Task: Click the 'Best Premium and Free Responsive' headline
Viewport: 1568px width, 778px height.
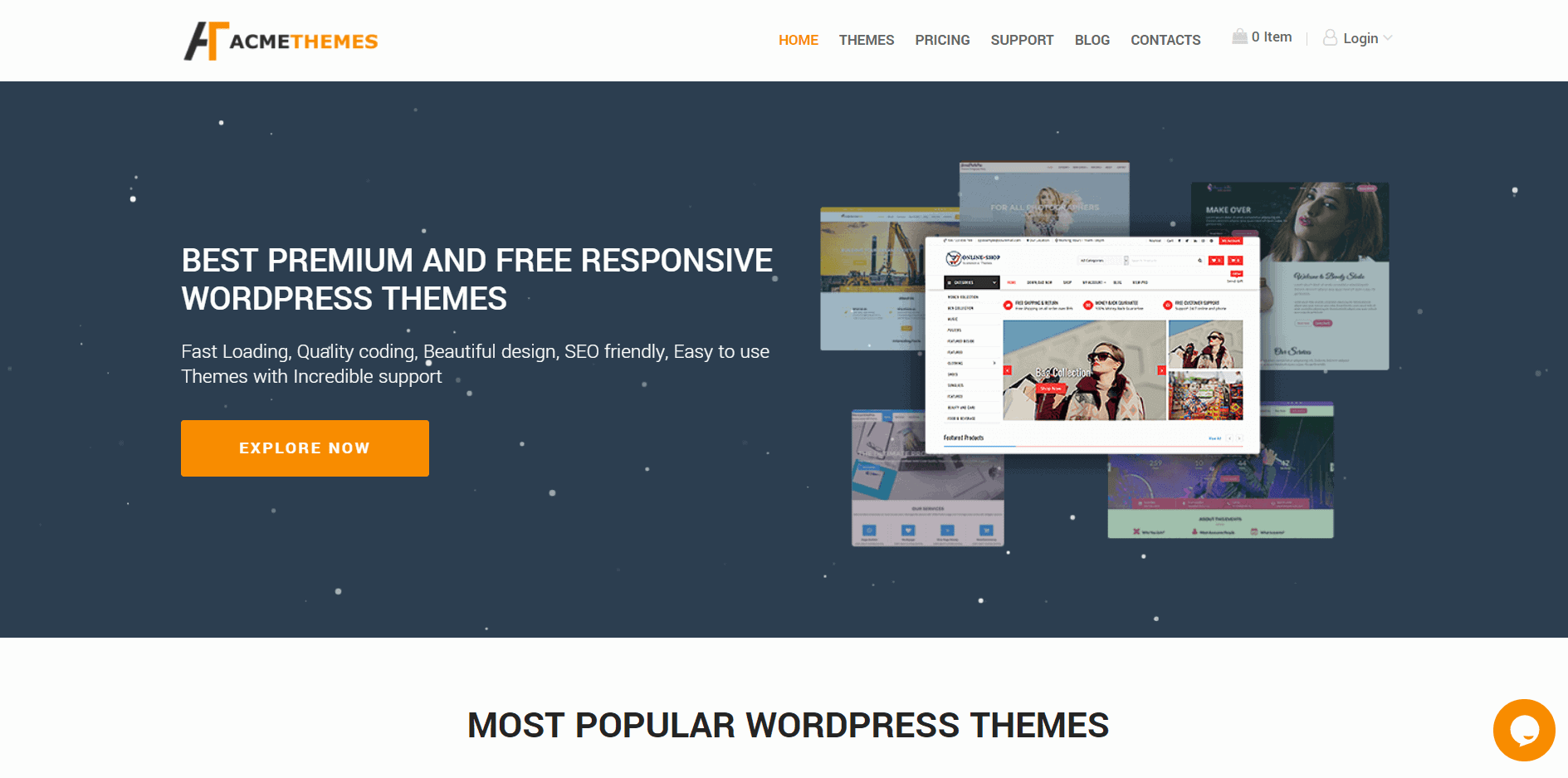Action: [477, 280]
